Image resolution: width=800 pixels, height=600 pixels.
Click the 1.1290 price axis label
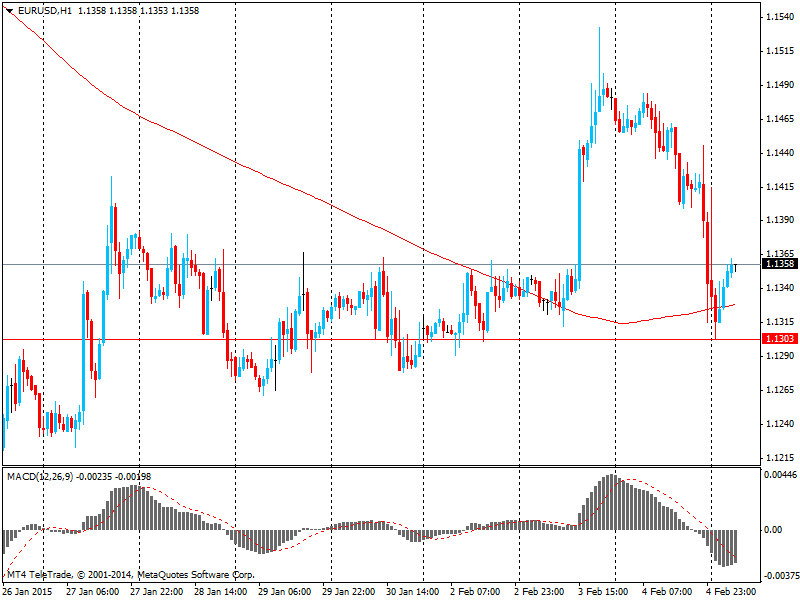coord(780,356)
